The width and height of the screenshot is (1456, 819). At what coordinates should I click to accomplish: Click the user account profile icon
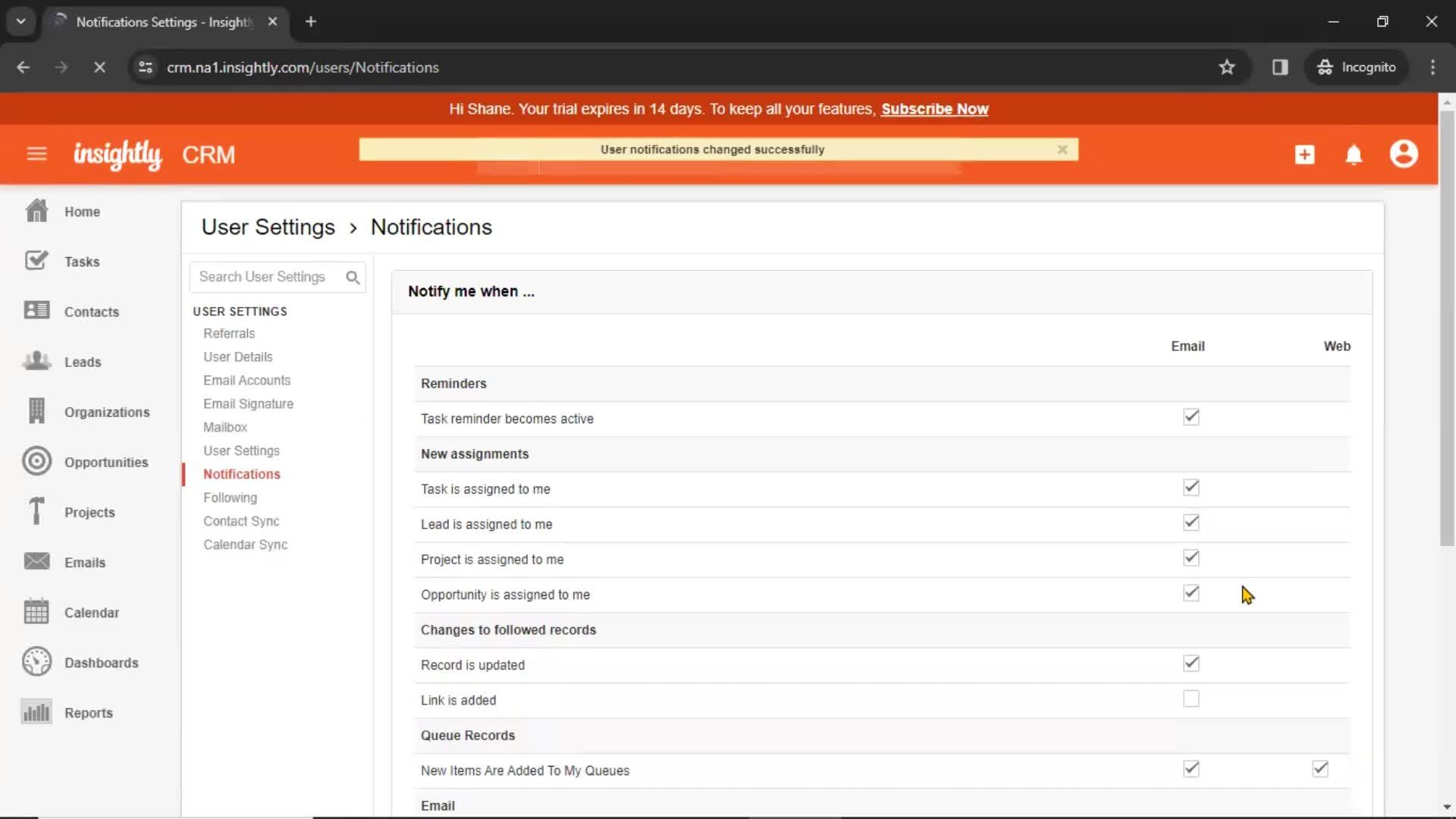pos(1404,154)
